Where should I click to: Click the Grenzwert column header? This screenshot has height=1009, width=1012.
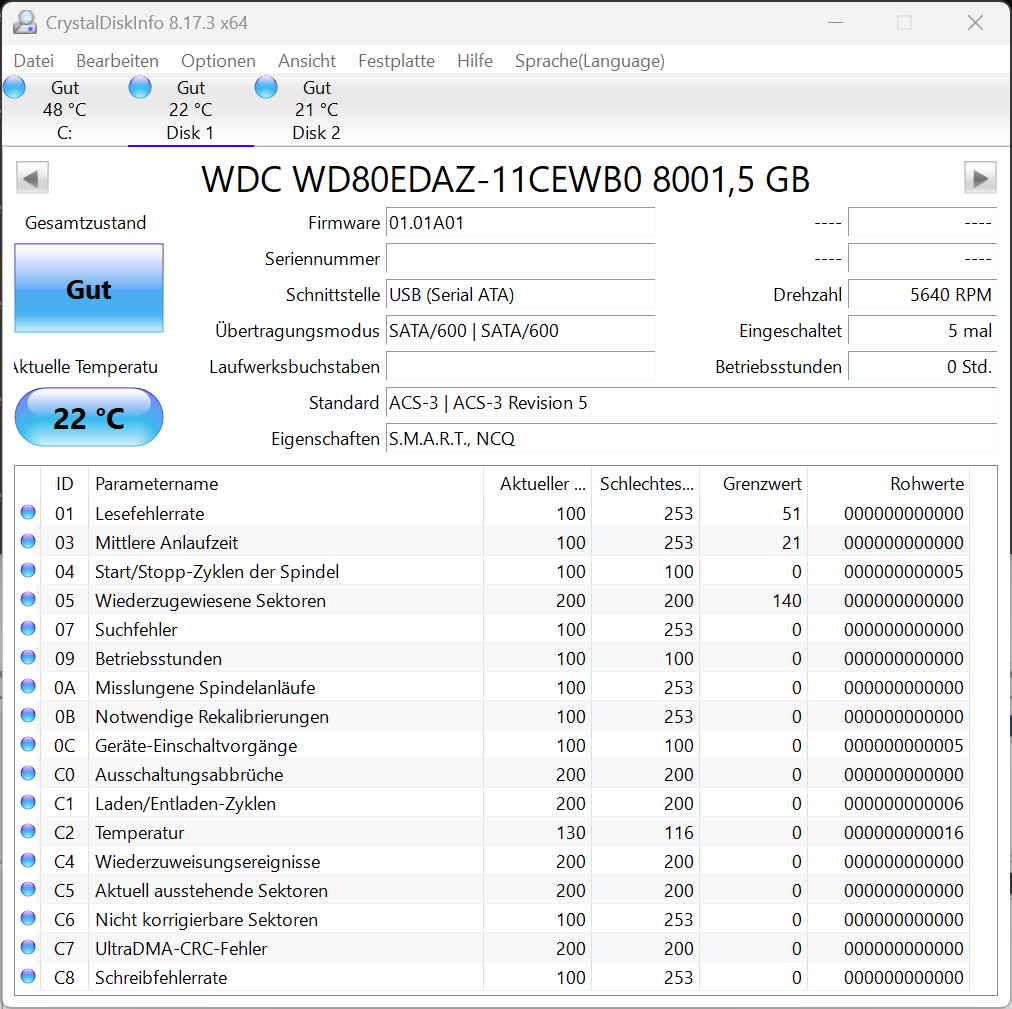[x=754, y=484]
